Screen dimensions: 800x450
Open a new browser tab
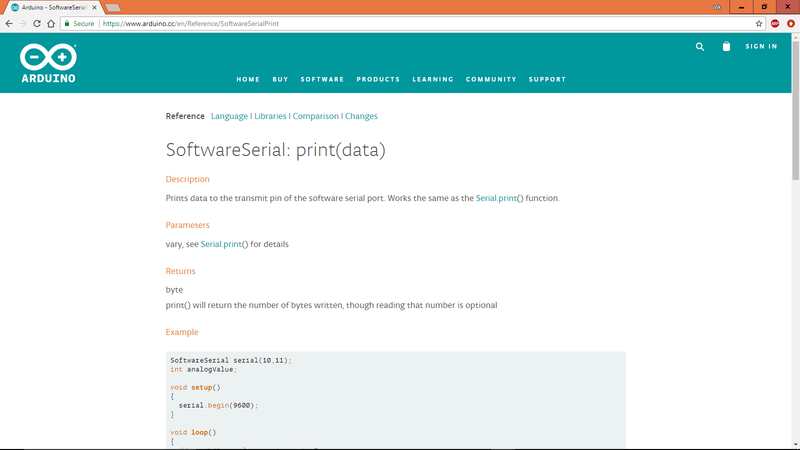[x=113, y=8]
